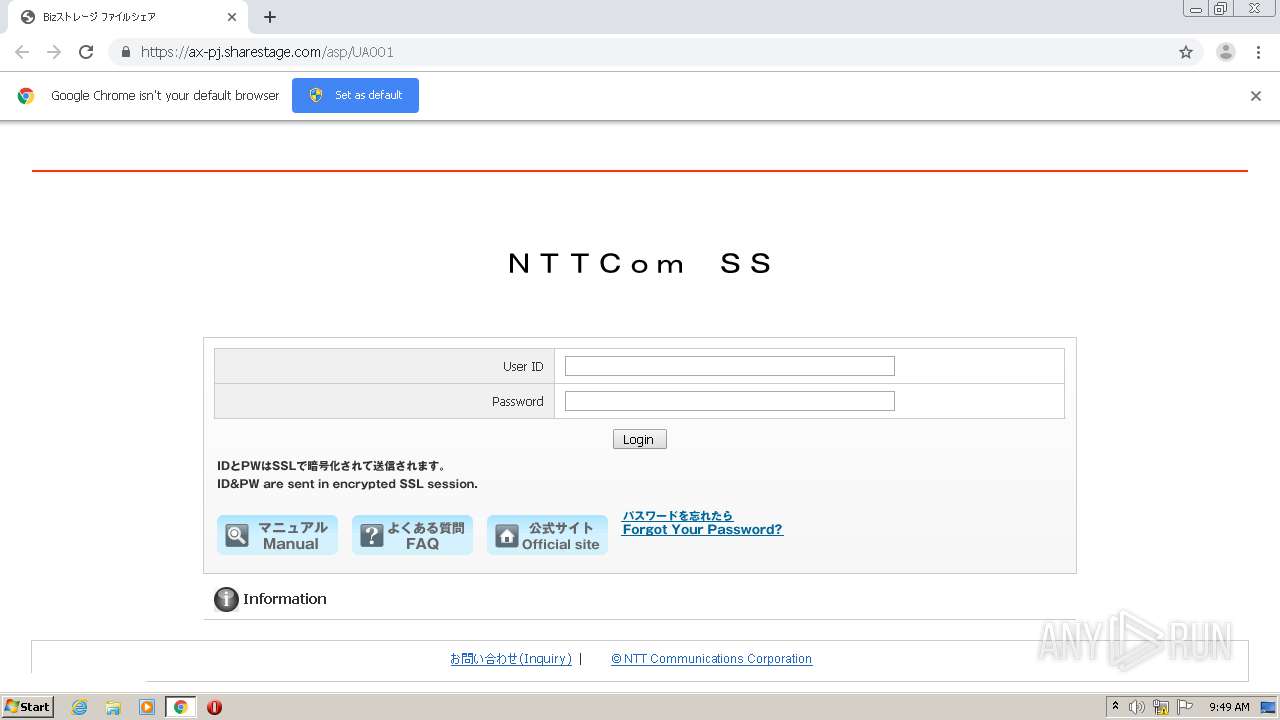This screenshot has width=1280, height=720.
Task: Click the taskbar clock showing 9:49 AM
Action: click(x=1229, y=707)
